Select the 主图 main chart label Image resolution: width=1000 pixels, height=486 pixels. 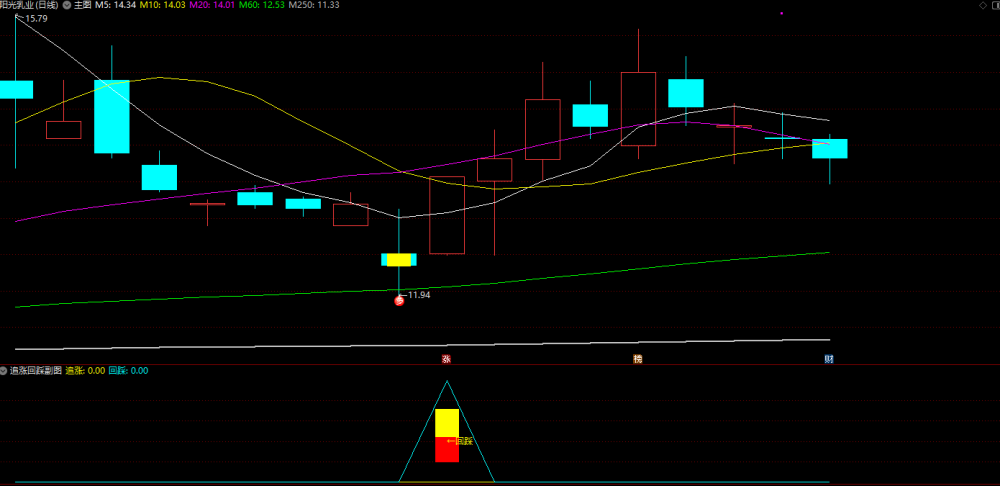coord(82,5)
